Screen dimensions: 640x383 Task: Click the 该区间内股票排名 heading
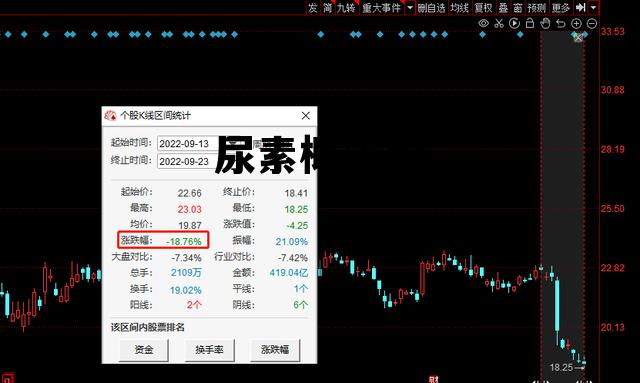pyautogui.click(x=148, y=327)
